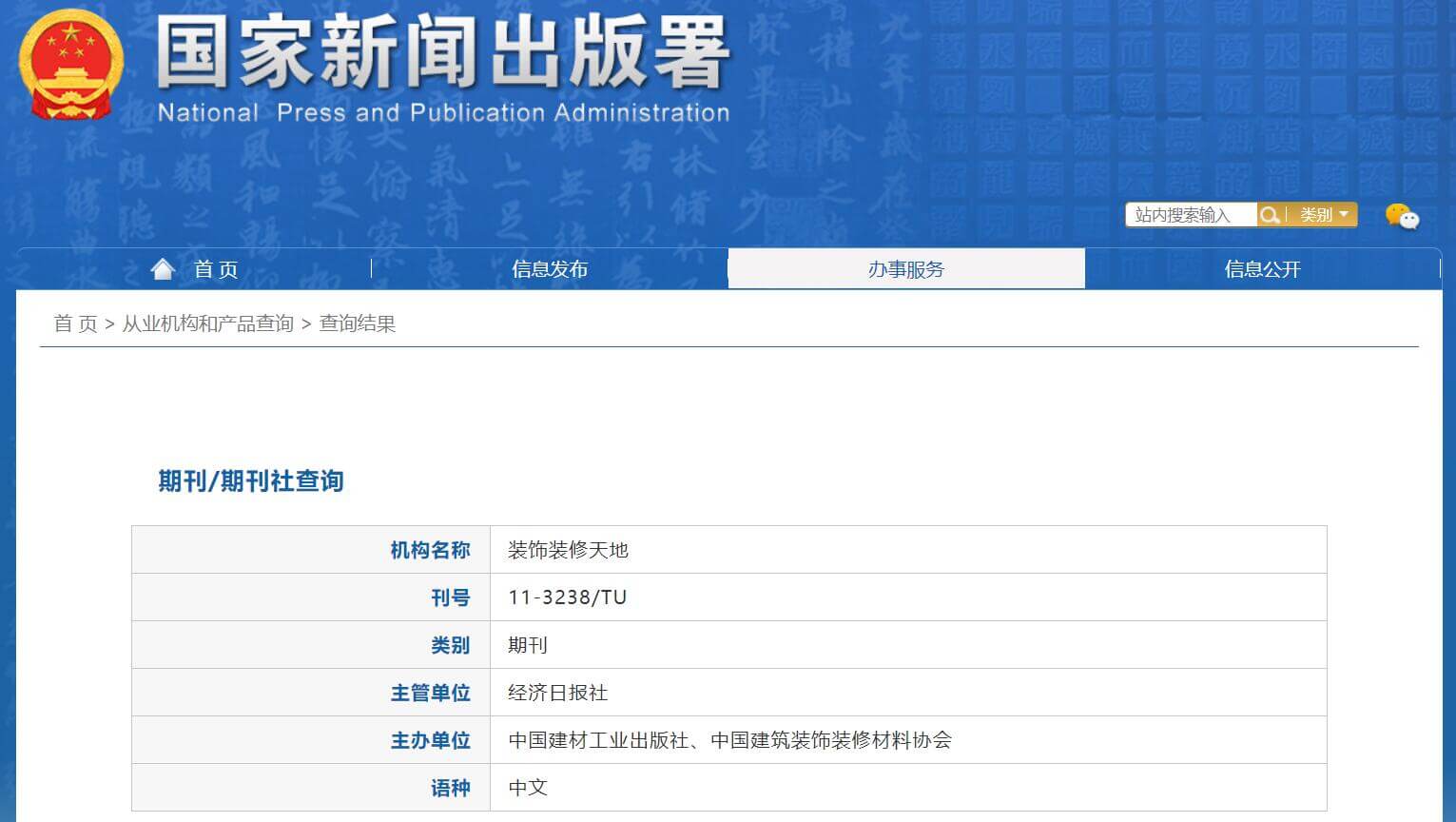1456x822 pixels.
Task: Select the 11-3238/TU serial number value
Action: [567, 597]
